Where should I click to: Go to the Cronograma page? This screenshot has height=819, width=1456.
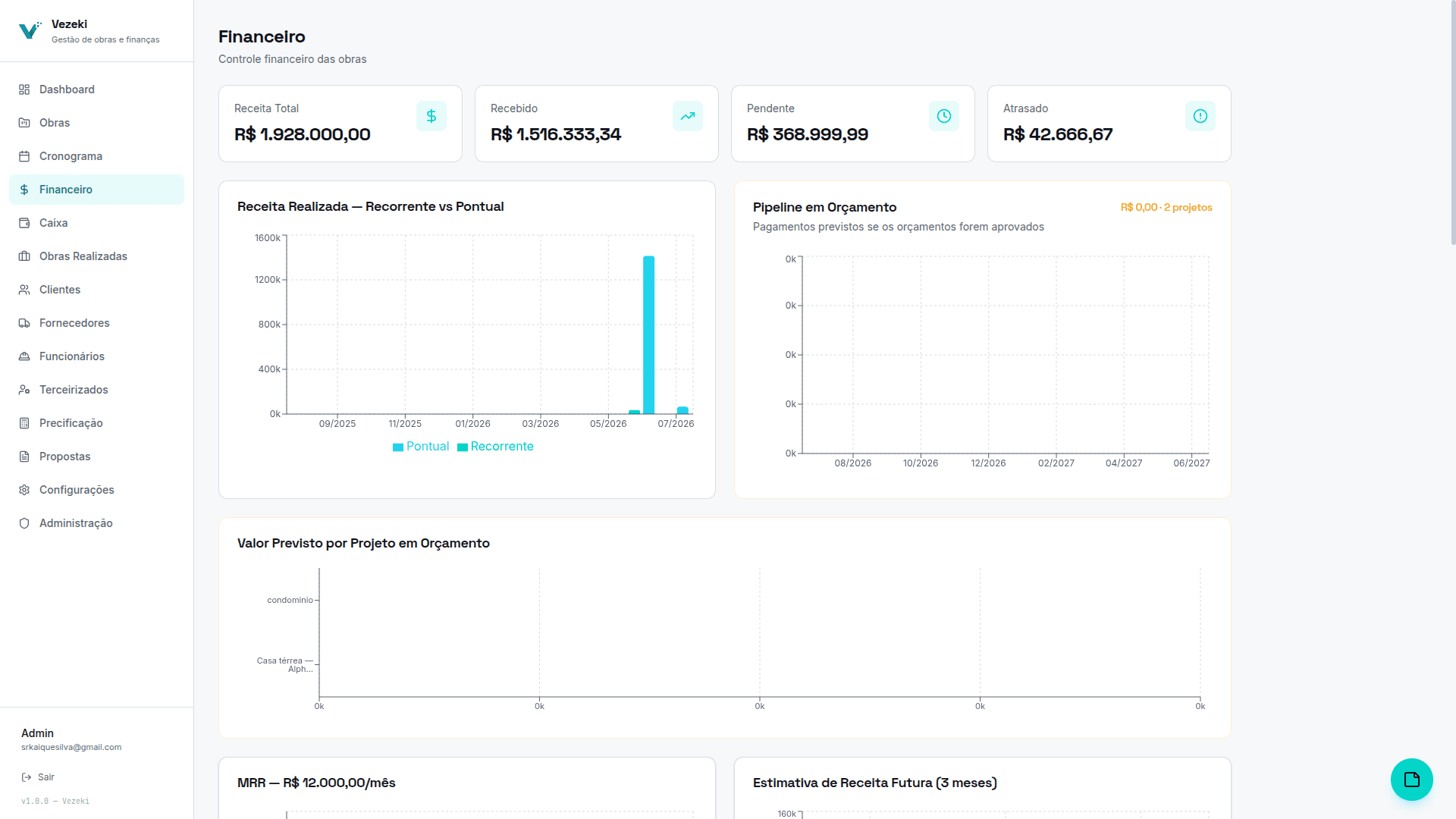pos(96,156)
